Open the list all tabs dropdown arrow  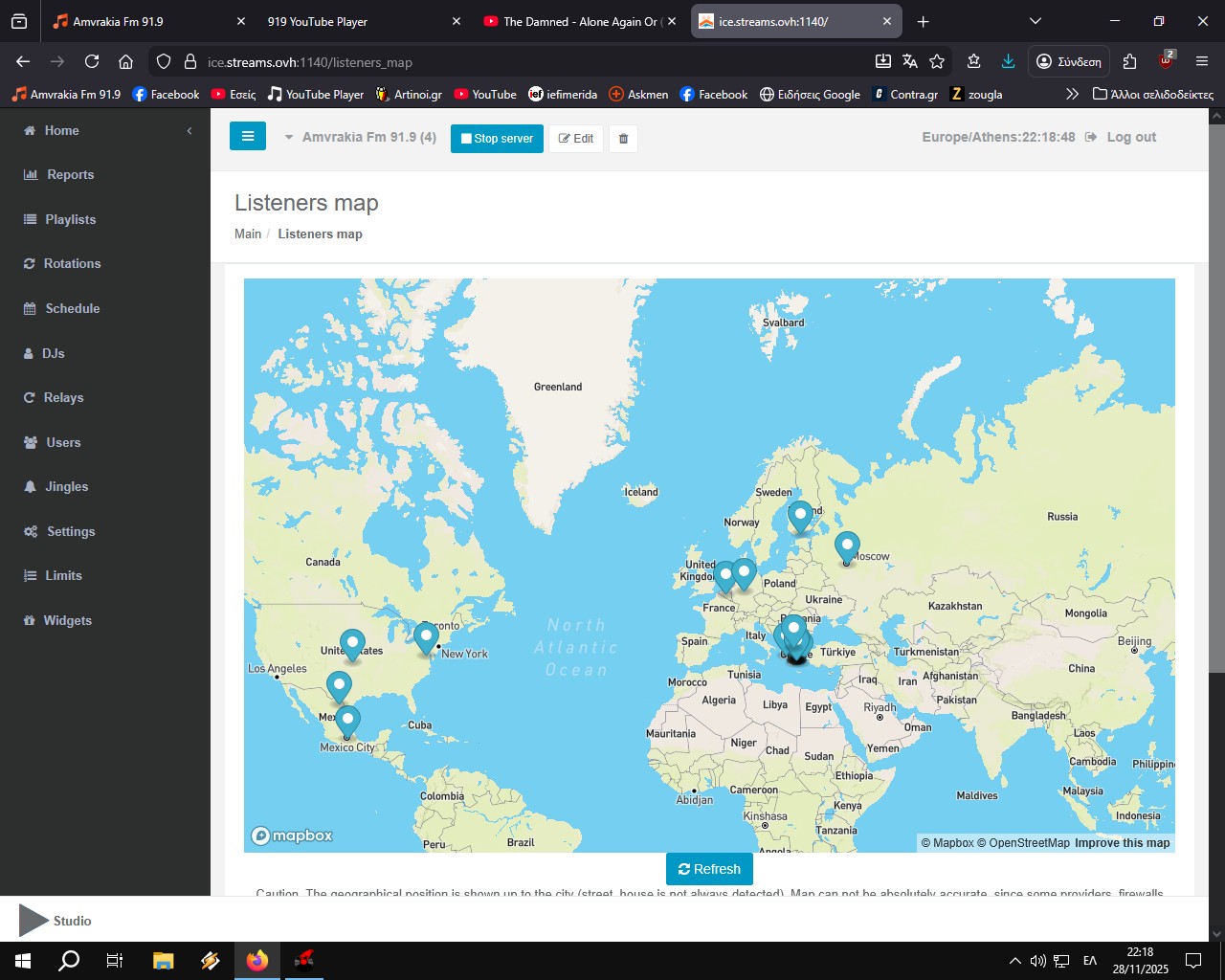coord(1035,21)
